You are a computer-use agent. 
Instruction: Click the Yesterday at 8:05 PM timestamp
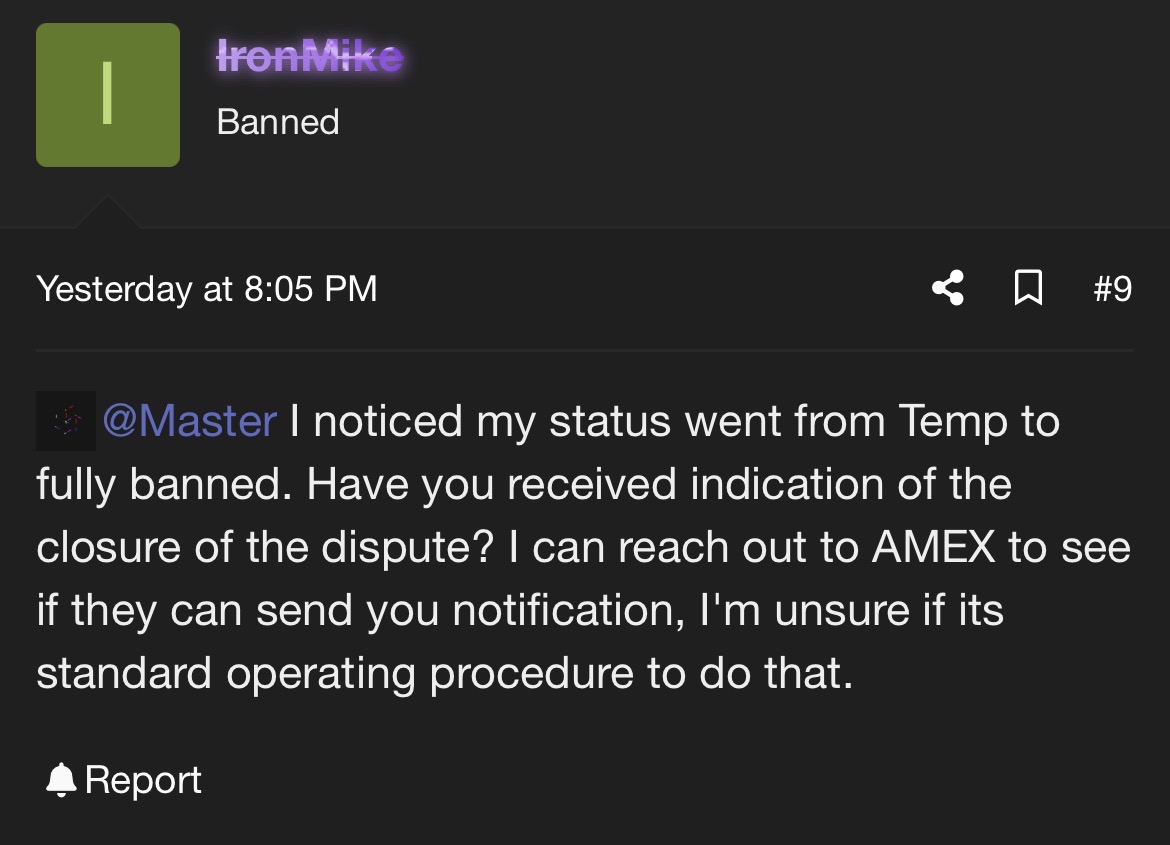point(207,288)
